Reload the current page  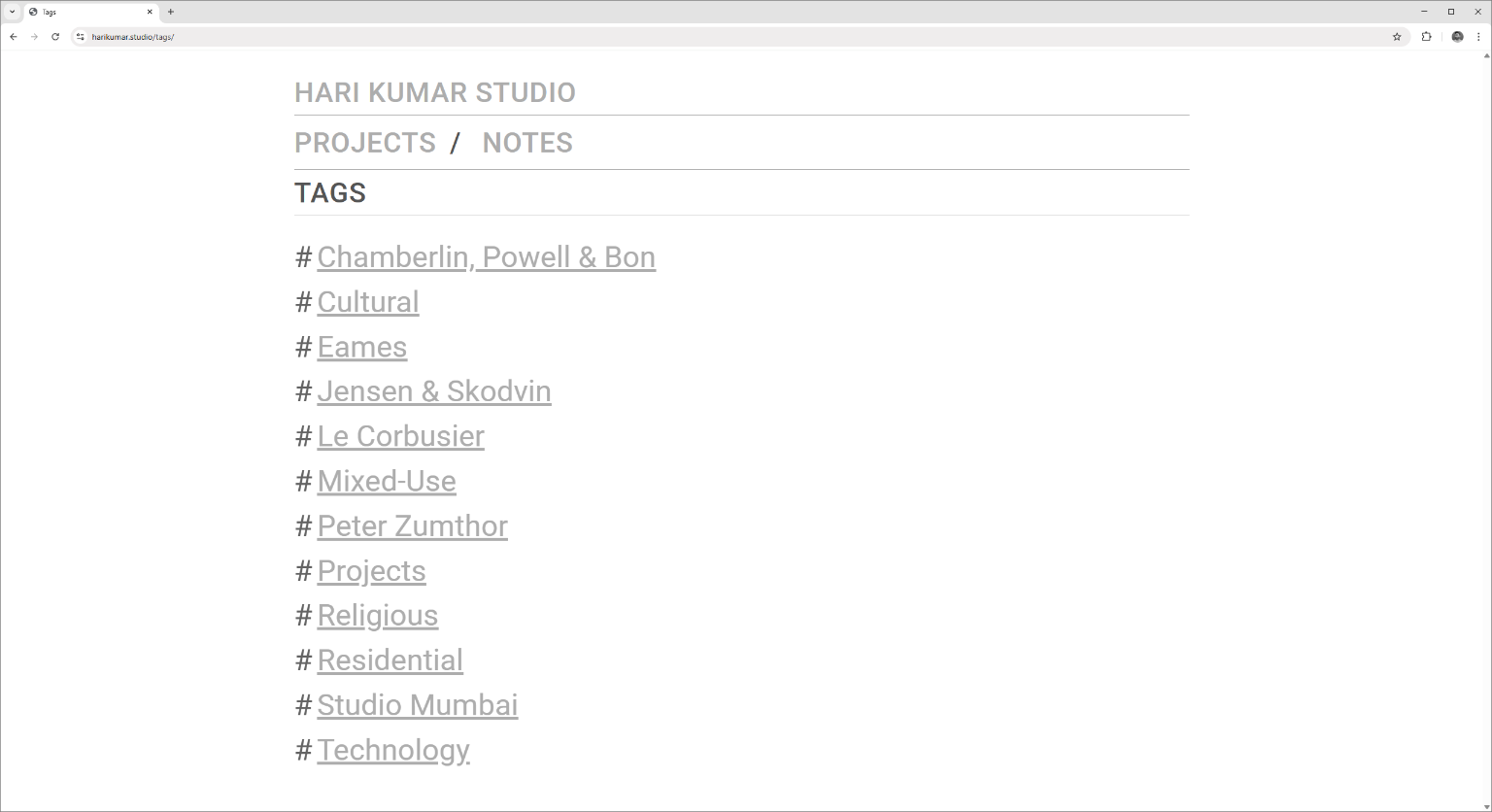point(55,37)
